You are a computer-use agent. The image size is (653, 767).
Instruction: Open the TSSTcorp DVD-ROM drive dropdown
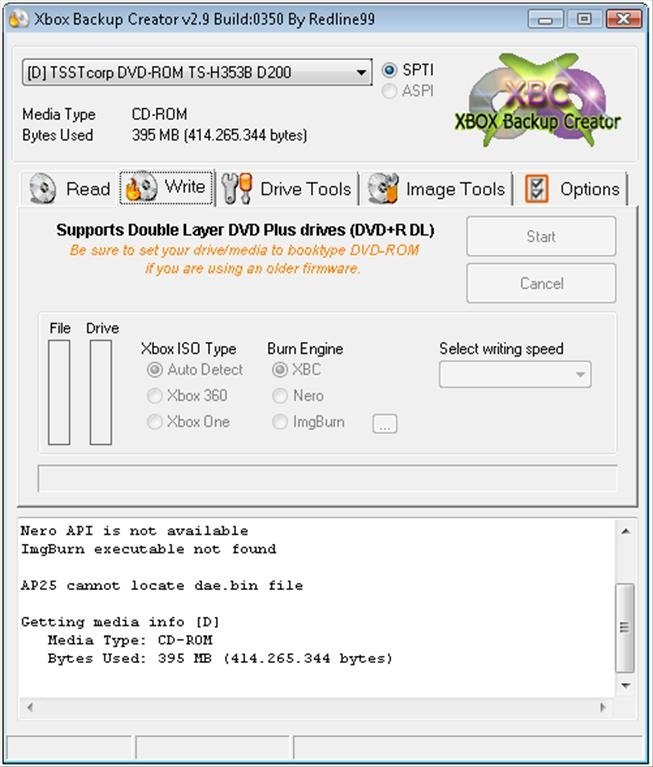coord(197,72)
